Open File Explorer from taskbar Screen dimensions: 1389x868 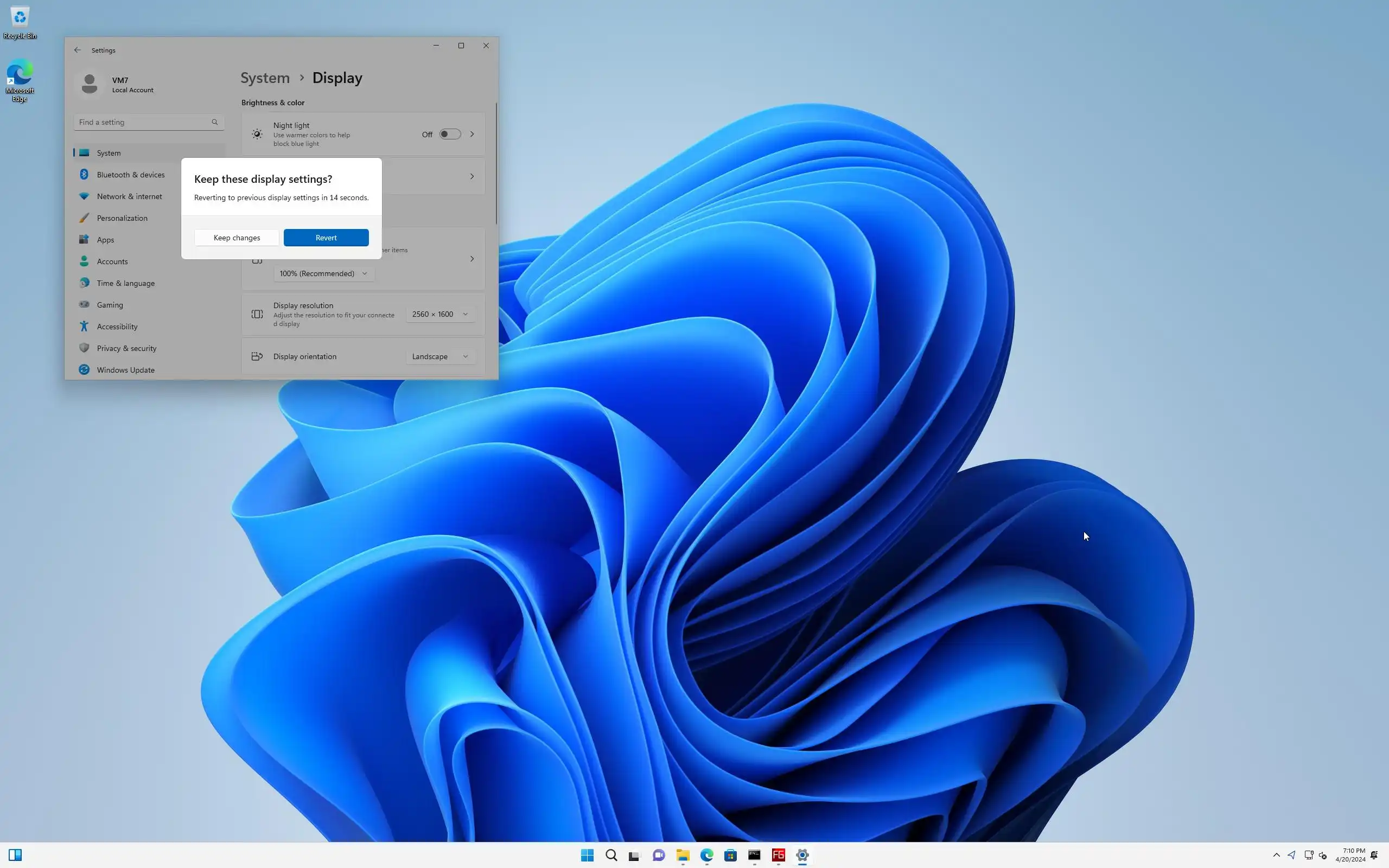(x=683, y=856)
